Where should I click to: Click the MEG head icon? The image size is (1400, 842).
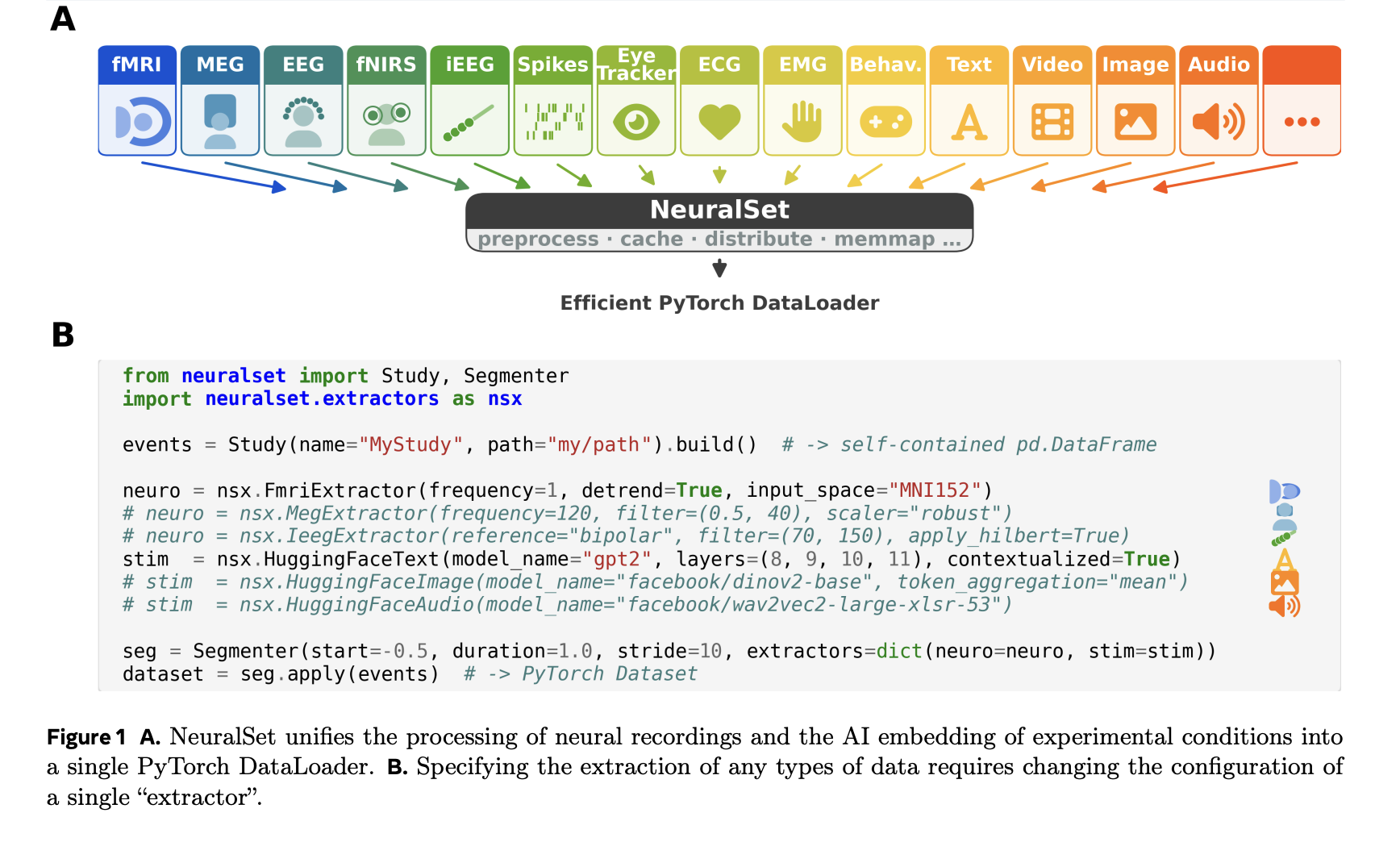pyautogui.click(x=219, y=119)
